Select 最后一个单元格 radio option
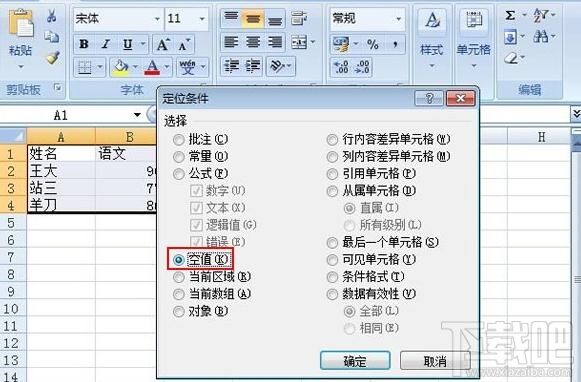The height and width of the screenshot is (382, 581). (332, 243)
